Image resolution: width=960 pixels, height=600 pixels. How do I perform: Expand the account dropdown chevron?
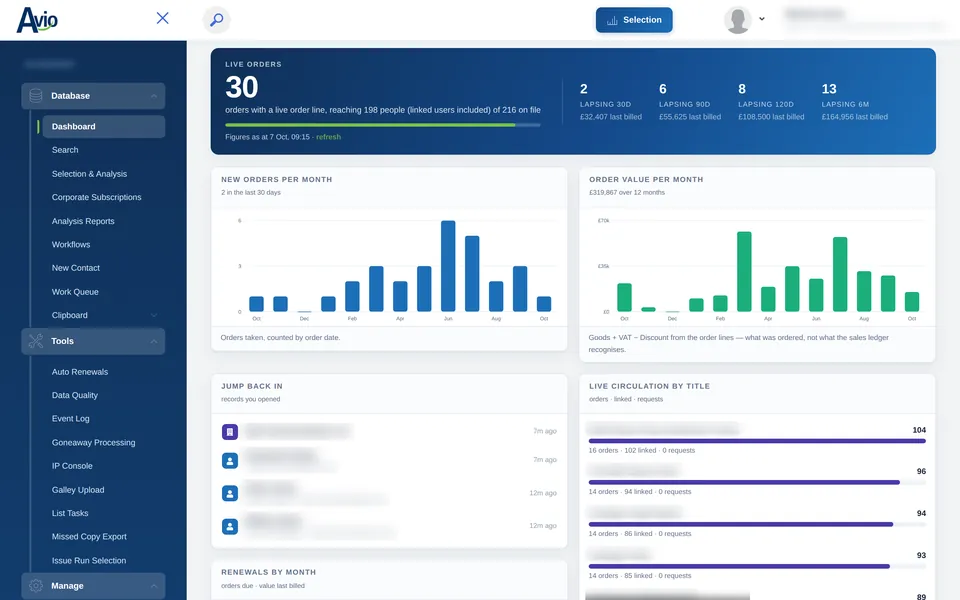tap(762, 19)
